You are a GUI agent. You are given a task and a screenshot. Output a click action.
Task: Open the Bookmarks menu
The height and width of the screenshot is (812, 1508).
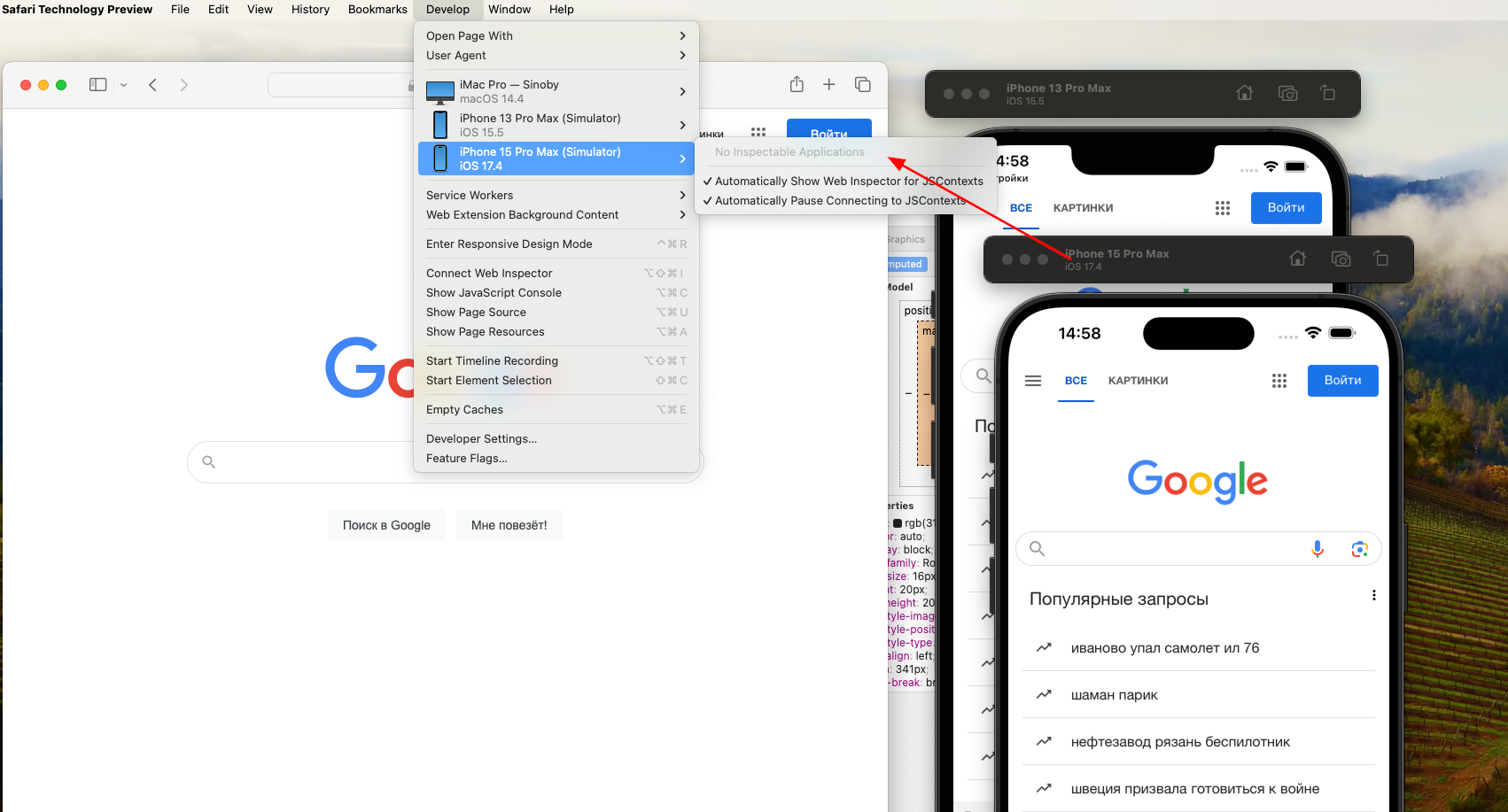[377, 10]
